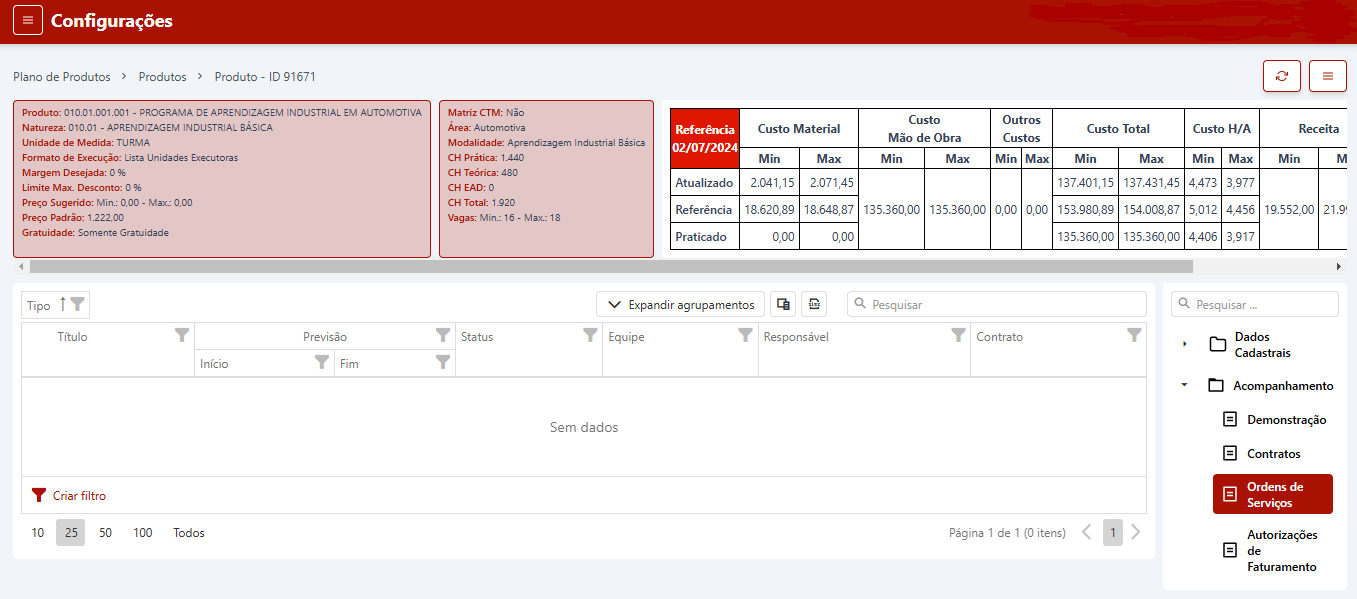Open the hamburger menu beside Configurações
Screen dimensions: 1357x599
coord(28,21)
